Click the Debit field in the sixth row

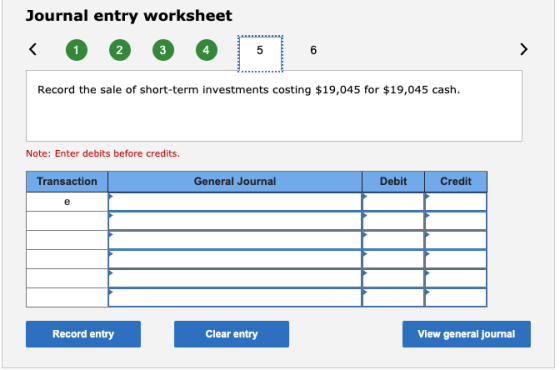[x=393, y=298]
